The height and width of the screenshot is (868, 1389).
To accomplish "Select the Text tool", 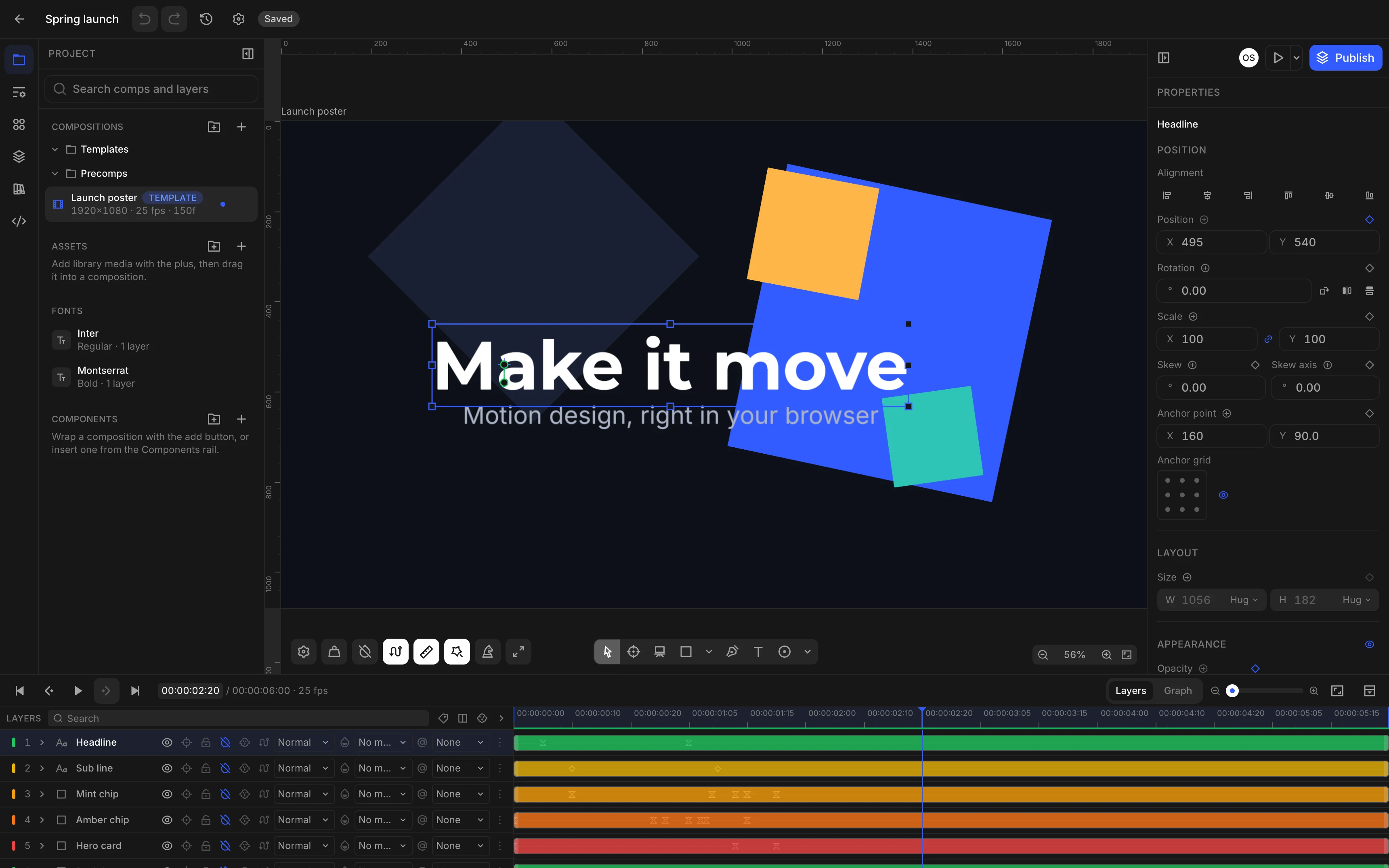I will [758, 652].
